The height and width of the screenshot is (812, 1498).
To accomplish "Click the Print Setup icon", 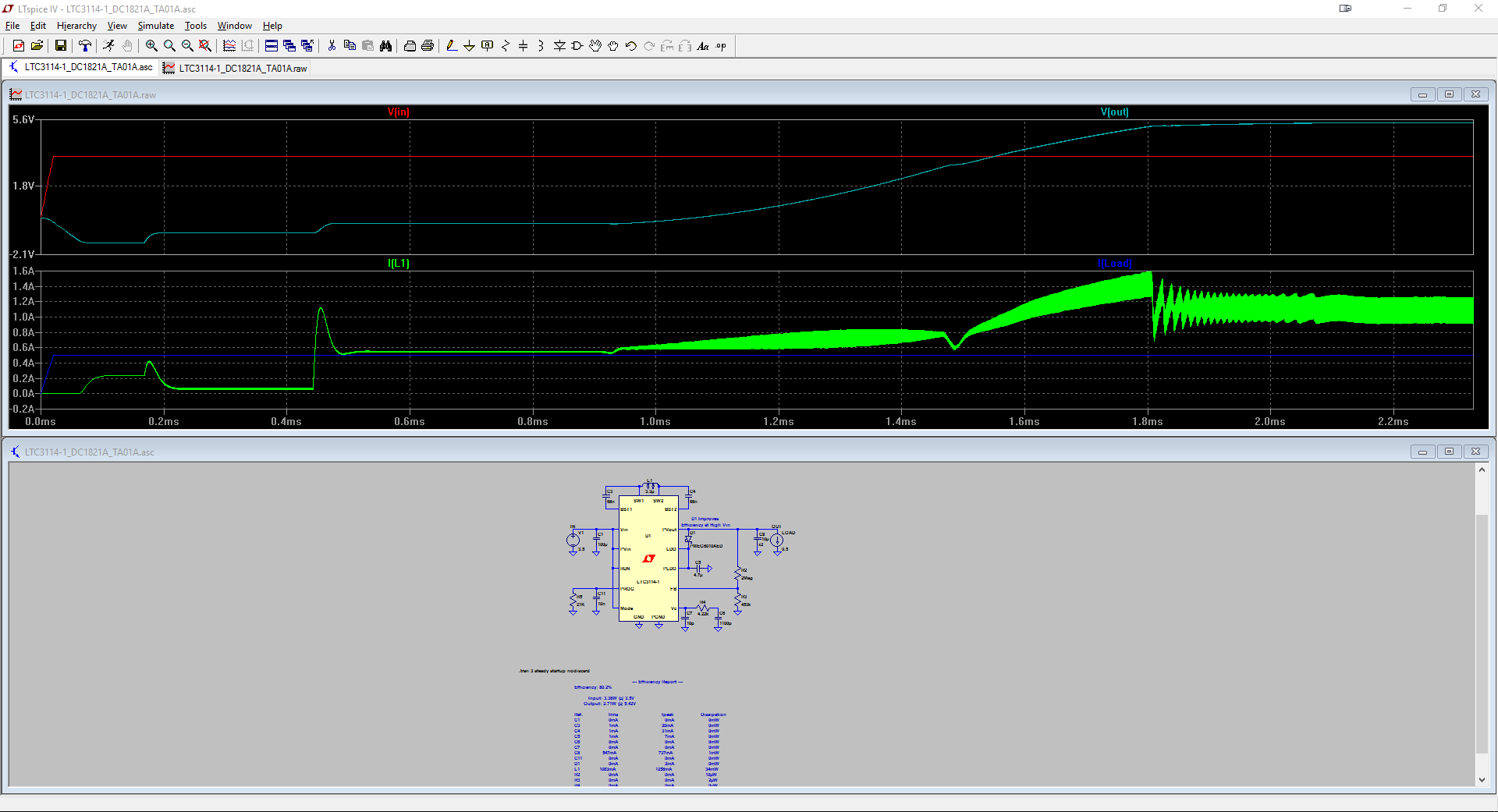I will (410, 46).
